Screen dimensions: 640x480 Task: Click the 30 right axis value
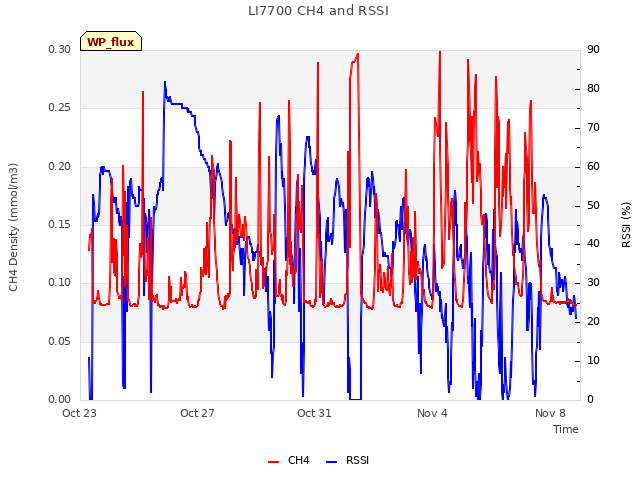(593, 282)
